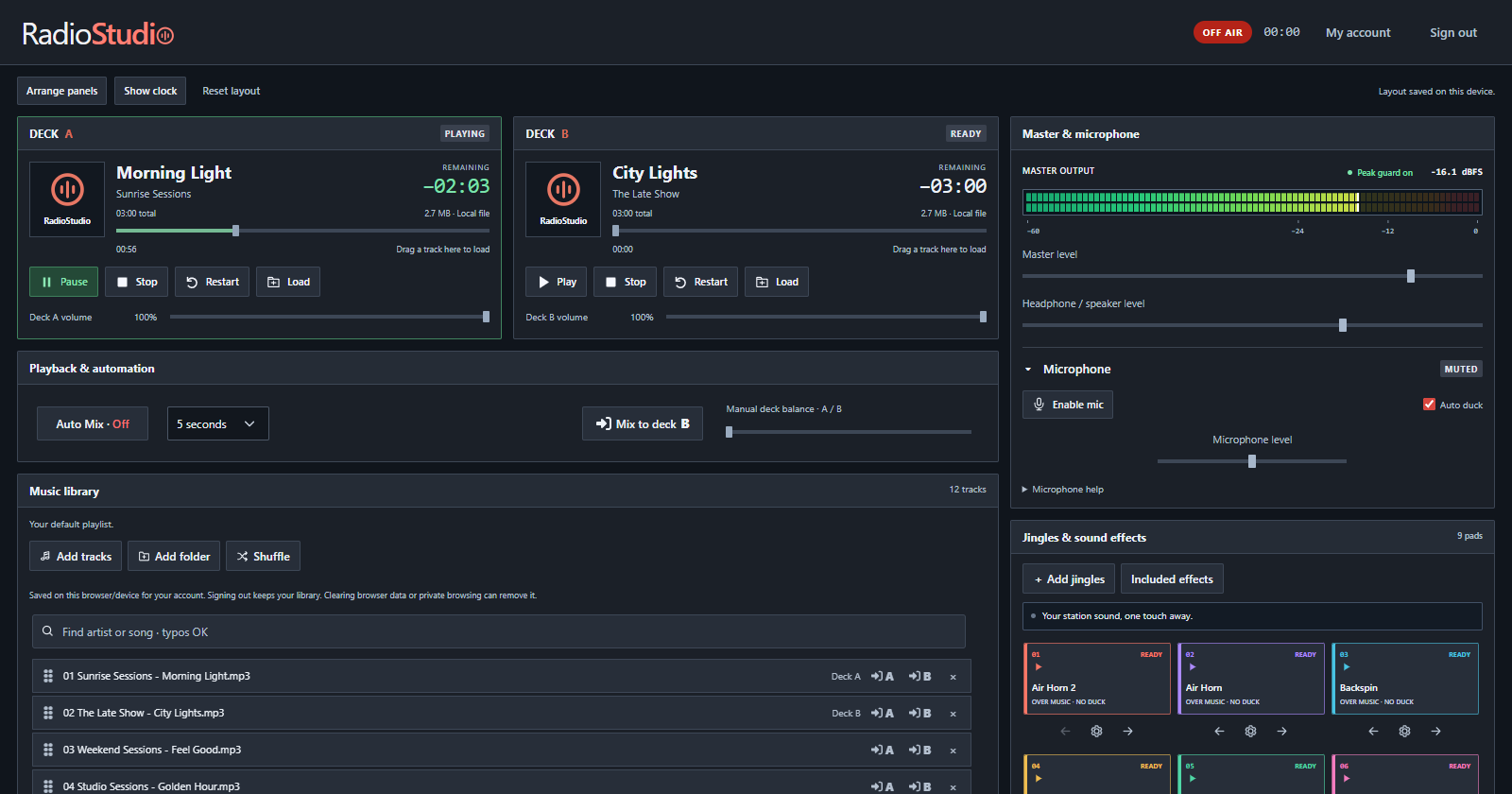
Task: Trigger the Air Horn 2 jingle pad
Action: (x=1097, y=679)
